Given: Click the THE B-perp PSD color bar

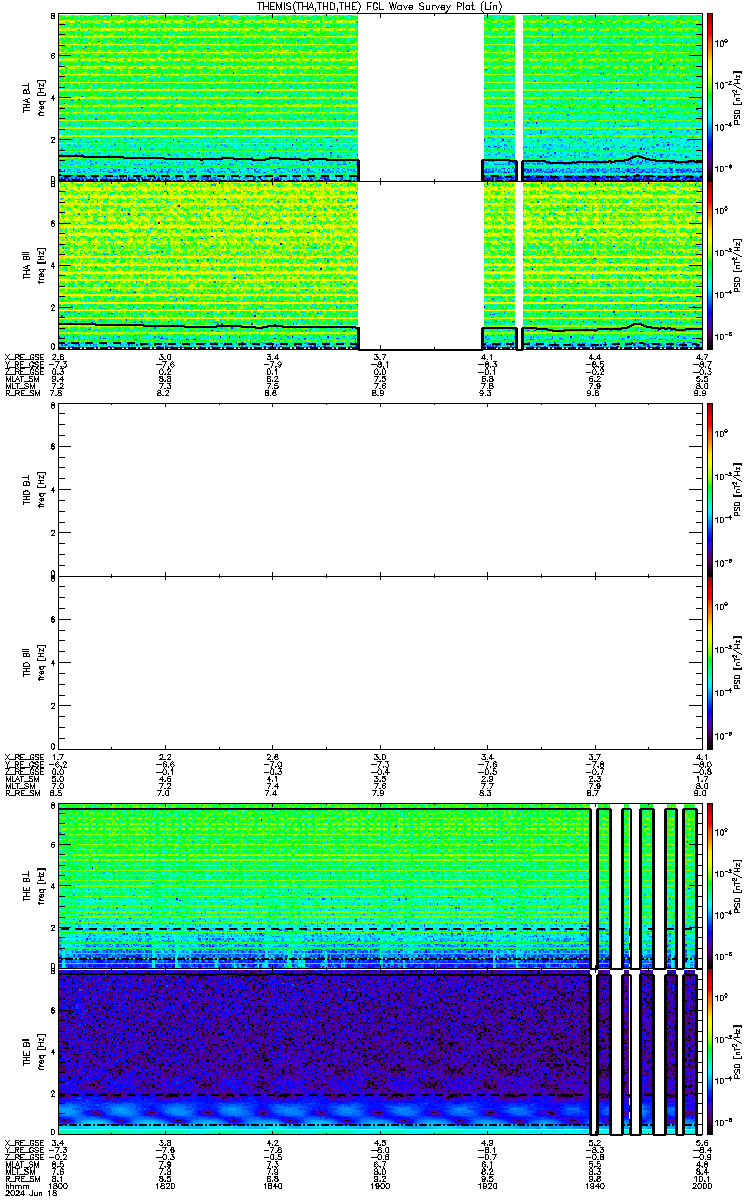Looking at the screenshot, I should [712, 886].
